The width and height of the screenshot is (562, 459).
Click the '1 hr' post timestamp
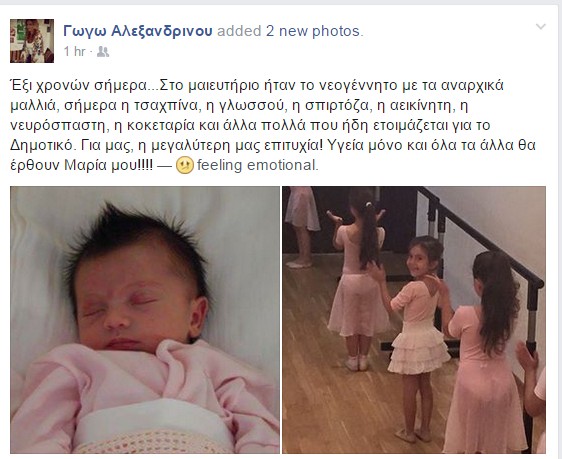pos(75,52)
